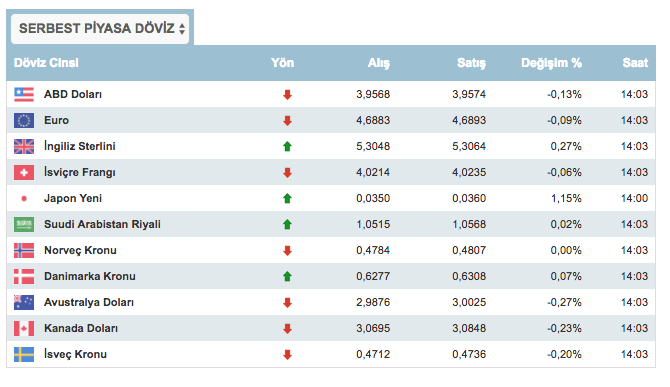Click the red down arrow for Euro
Screen dimensions: 670x387
(287, 120)
